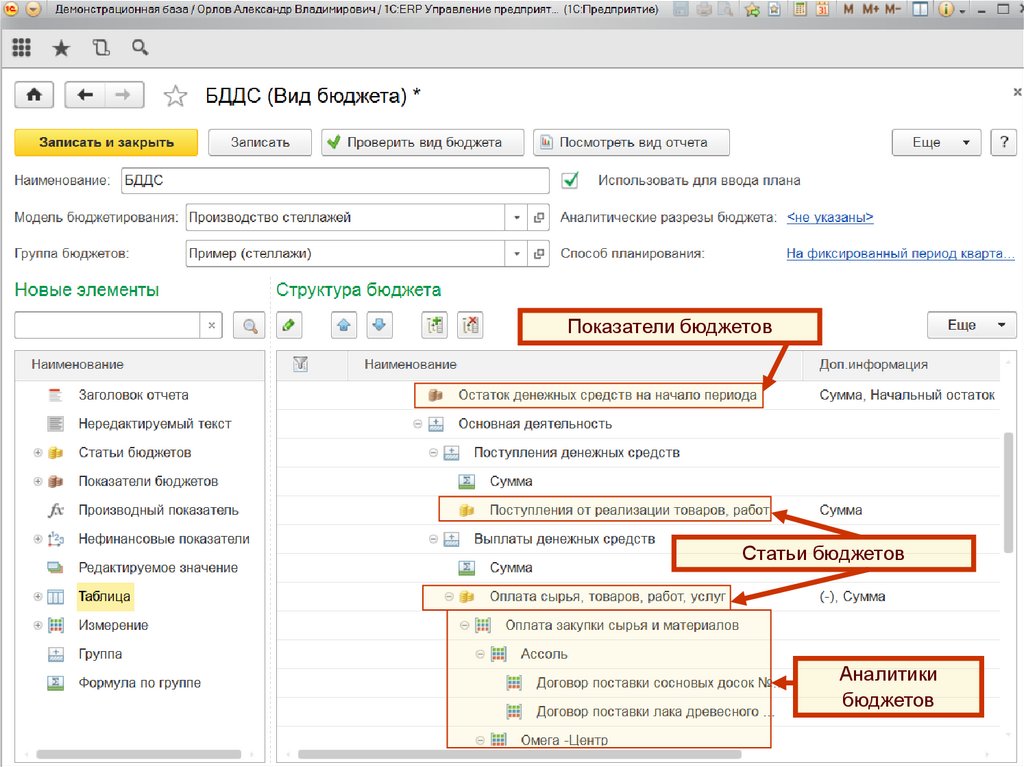
Task: Select Заголовок отчета element
Action: [133, 395]
